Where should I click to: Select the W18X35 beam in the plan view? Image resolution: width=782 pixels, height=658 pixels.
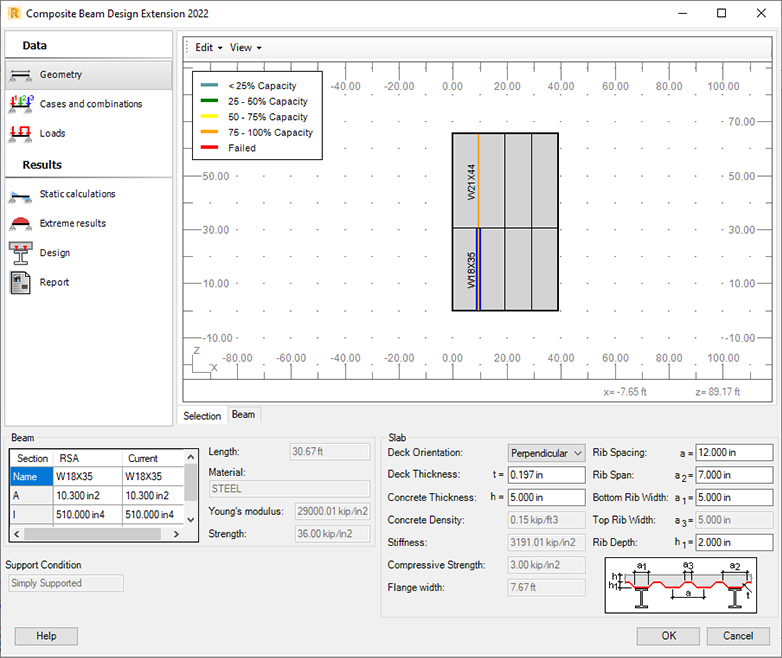point(478,269)
